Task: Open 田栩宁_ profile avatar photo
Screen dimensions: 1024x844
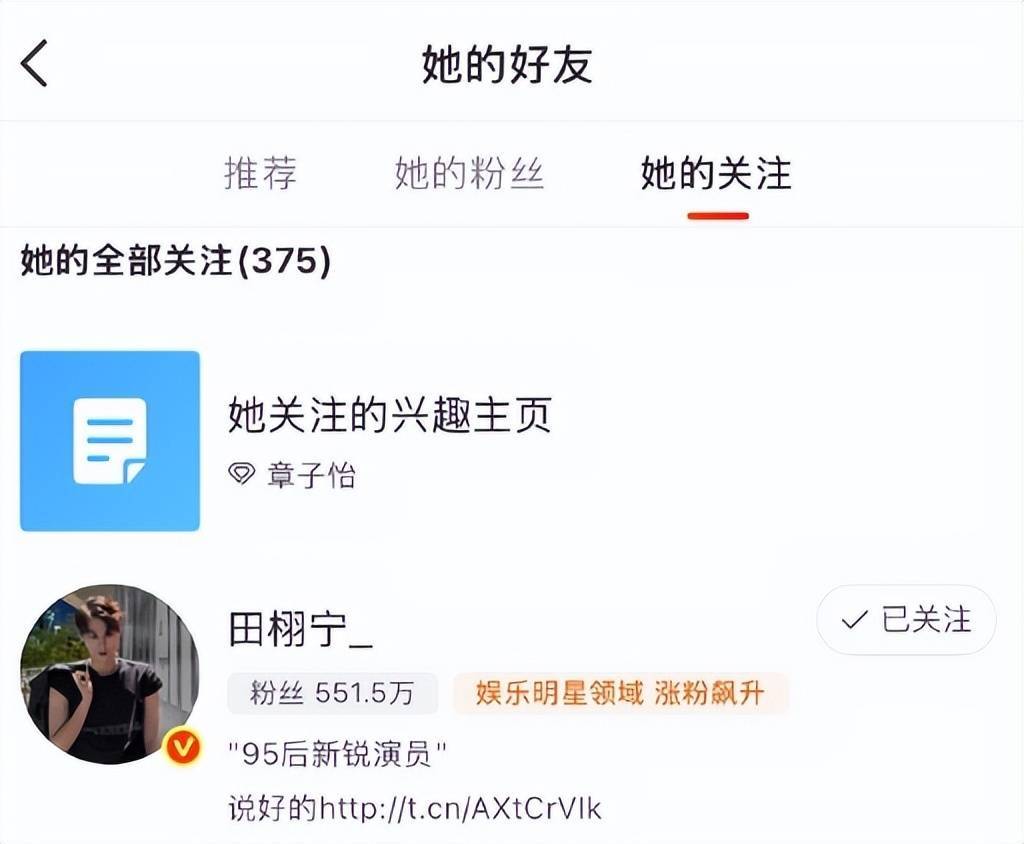Action: click(x=110, y=674)
